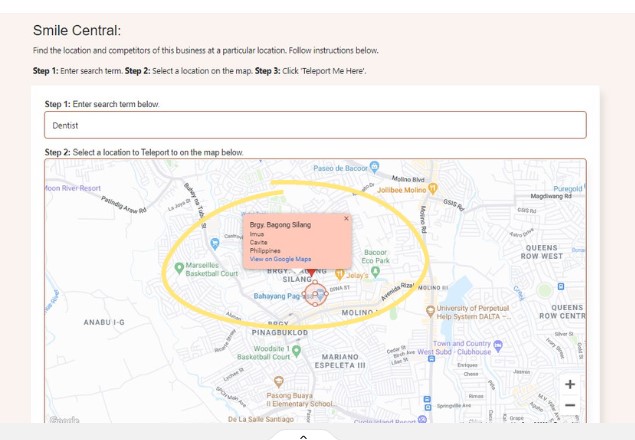Open the View on Google Maps link
635x440 pixels.
pyautogui.click(x=280, y=259)
